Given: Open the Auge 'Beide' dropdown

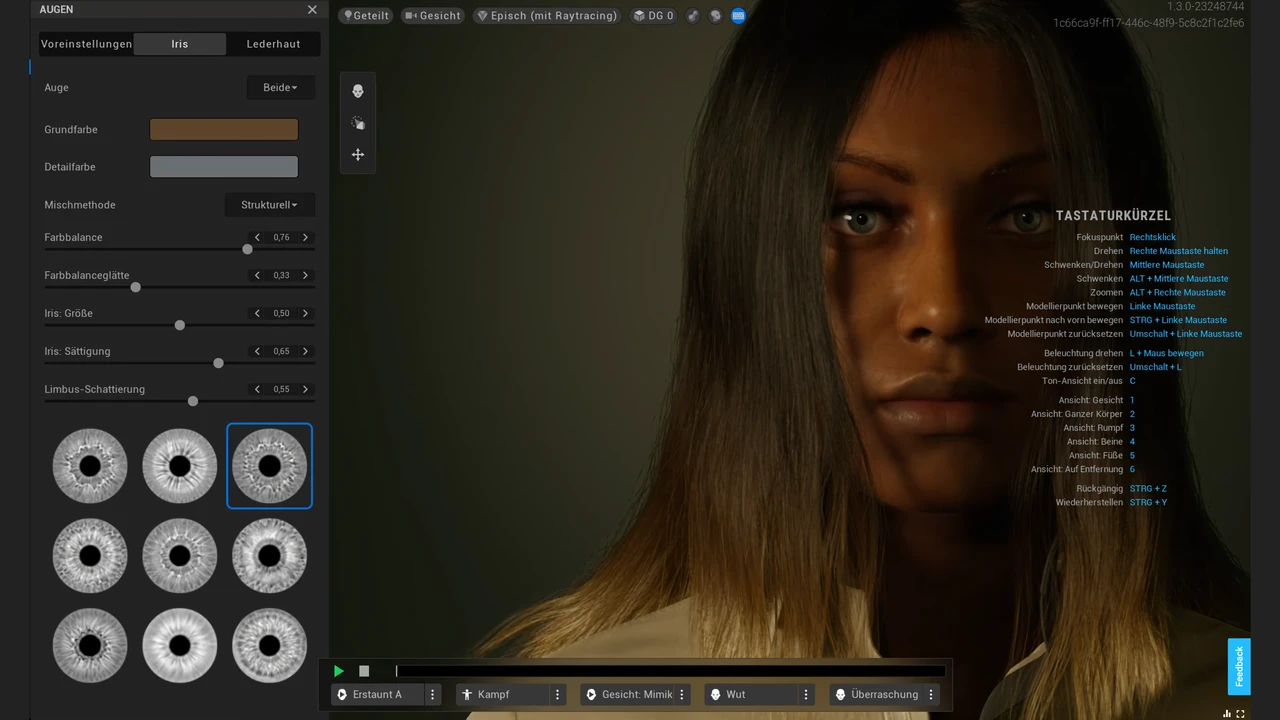Looking at the screenshot, I should pyautogui.click(x=280, y=88).
